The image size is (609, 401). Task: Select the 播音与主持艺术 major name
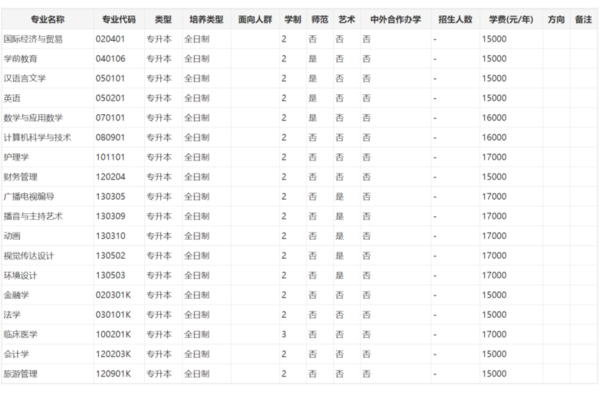[33, 216]
